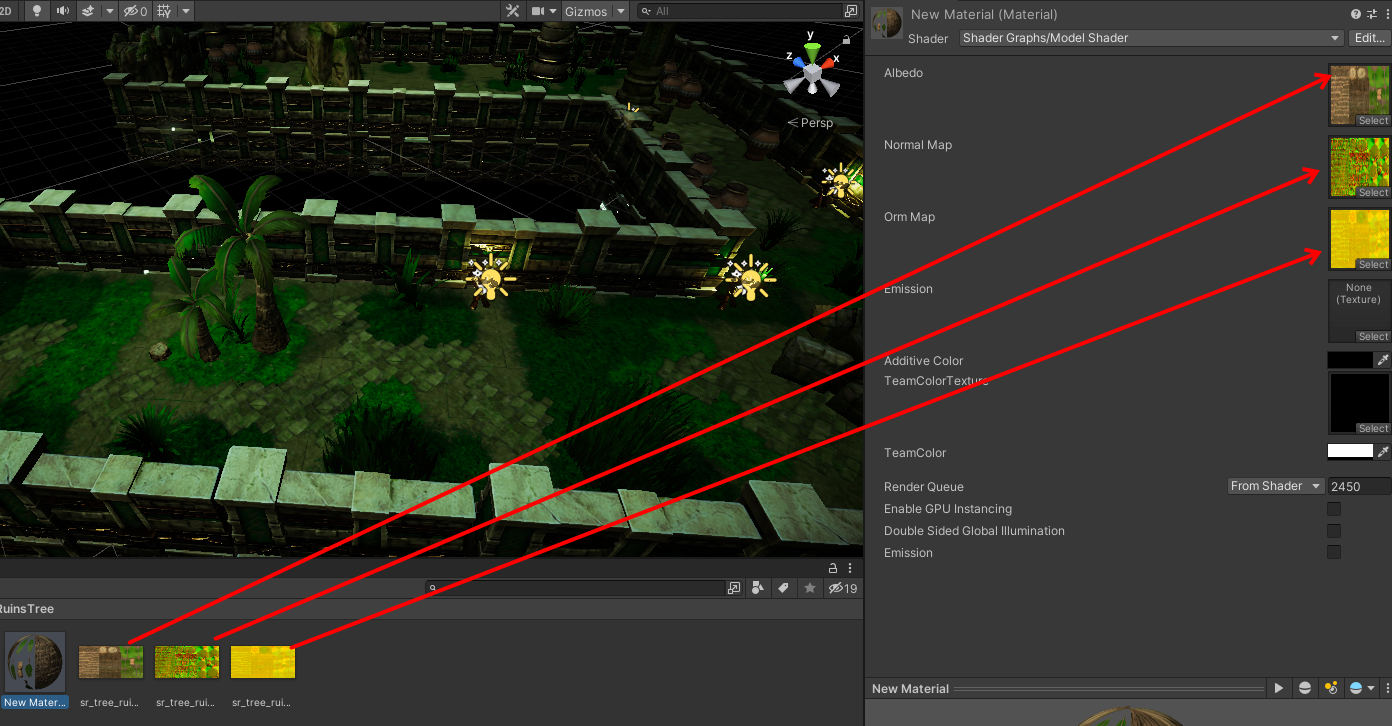Click the Orm Map texture slot thumbnail

(x=1359, y=239)
